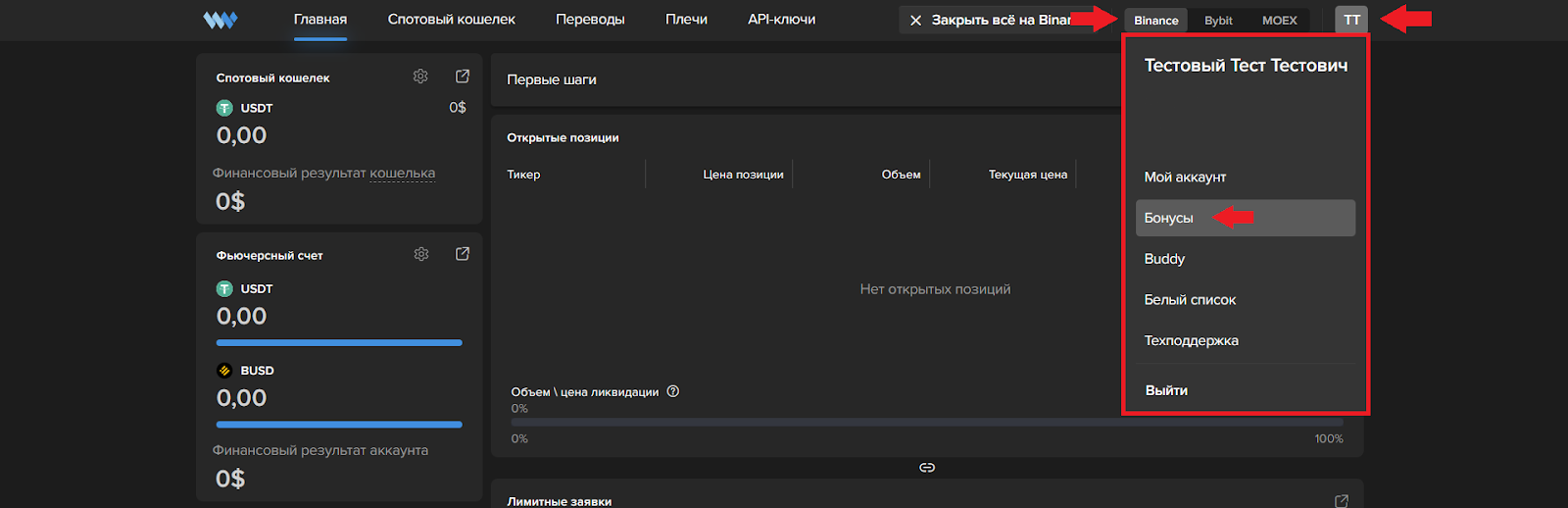Open Мой аккаунт from the user menu
The image size is (1568, 508).
(x=1185, y=177)
